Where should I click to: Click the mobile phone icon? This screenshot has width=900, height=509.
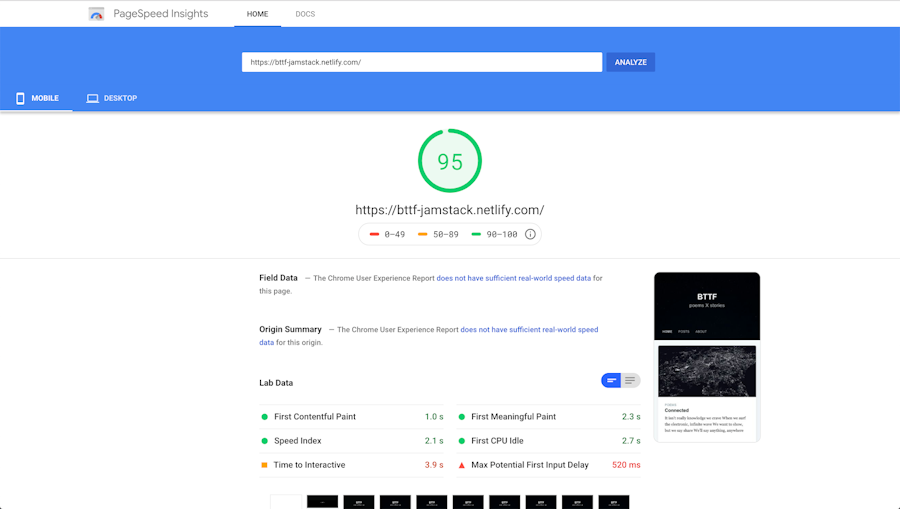pos(20,98)
